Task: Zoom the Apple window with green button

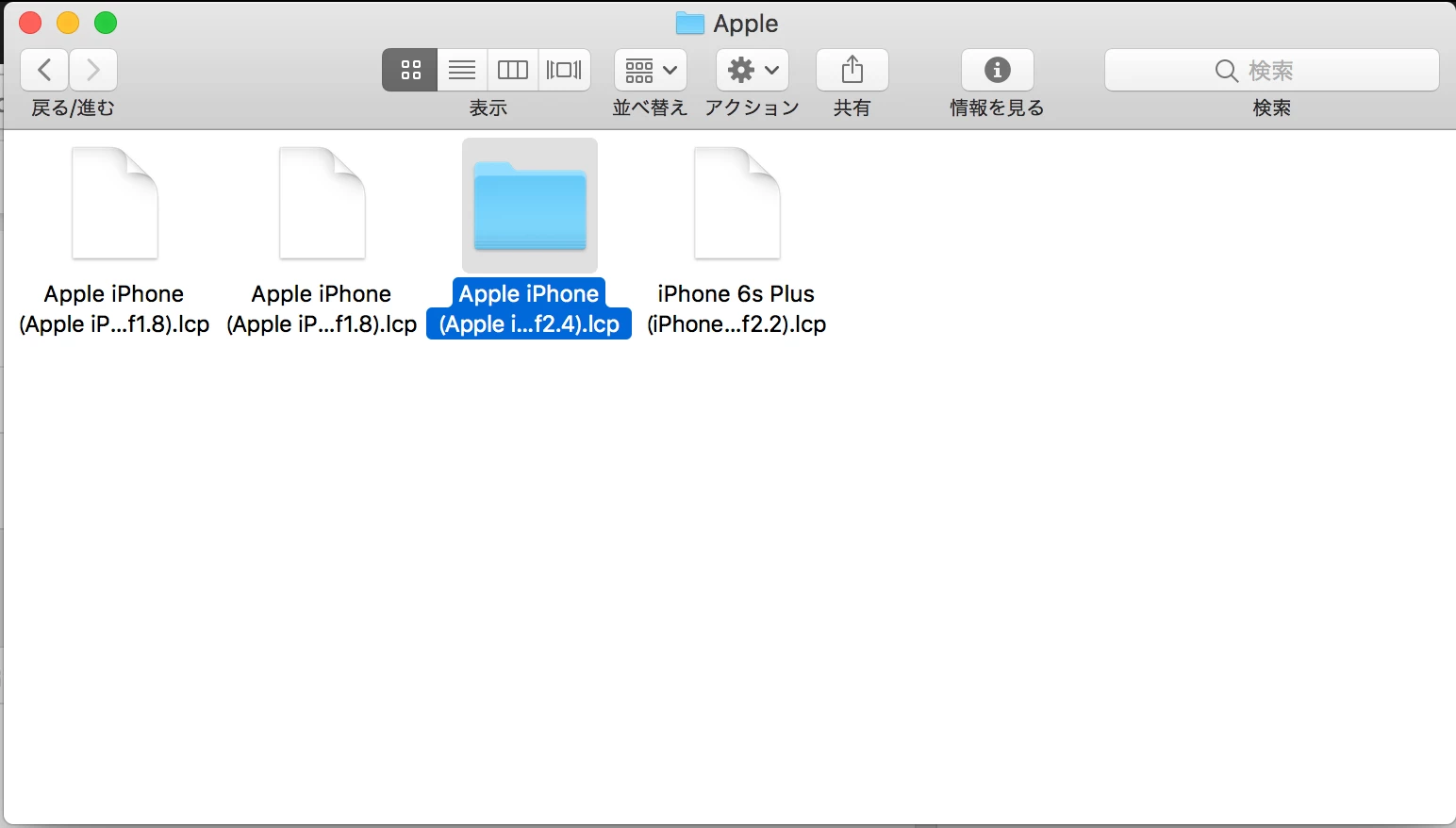Action: (106, 23)
